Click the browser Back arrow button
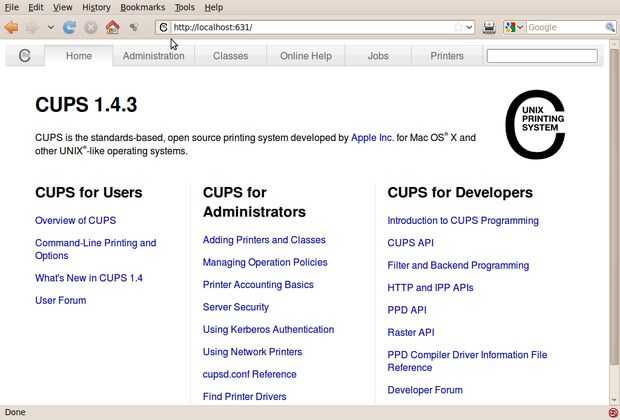 (11, 27)
